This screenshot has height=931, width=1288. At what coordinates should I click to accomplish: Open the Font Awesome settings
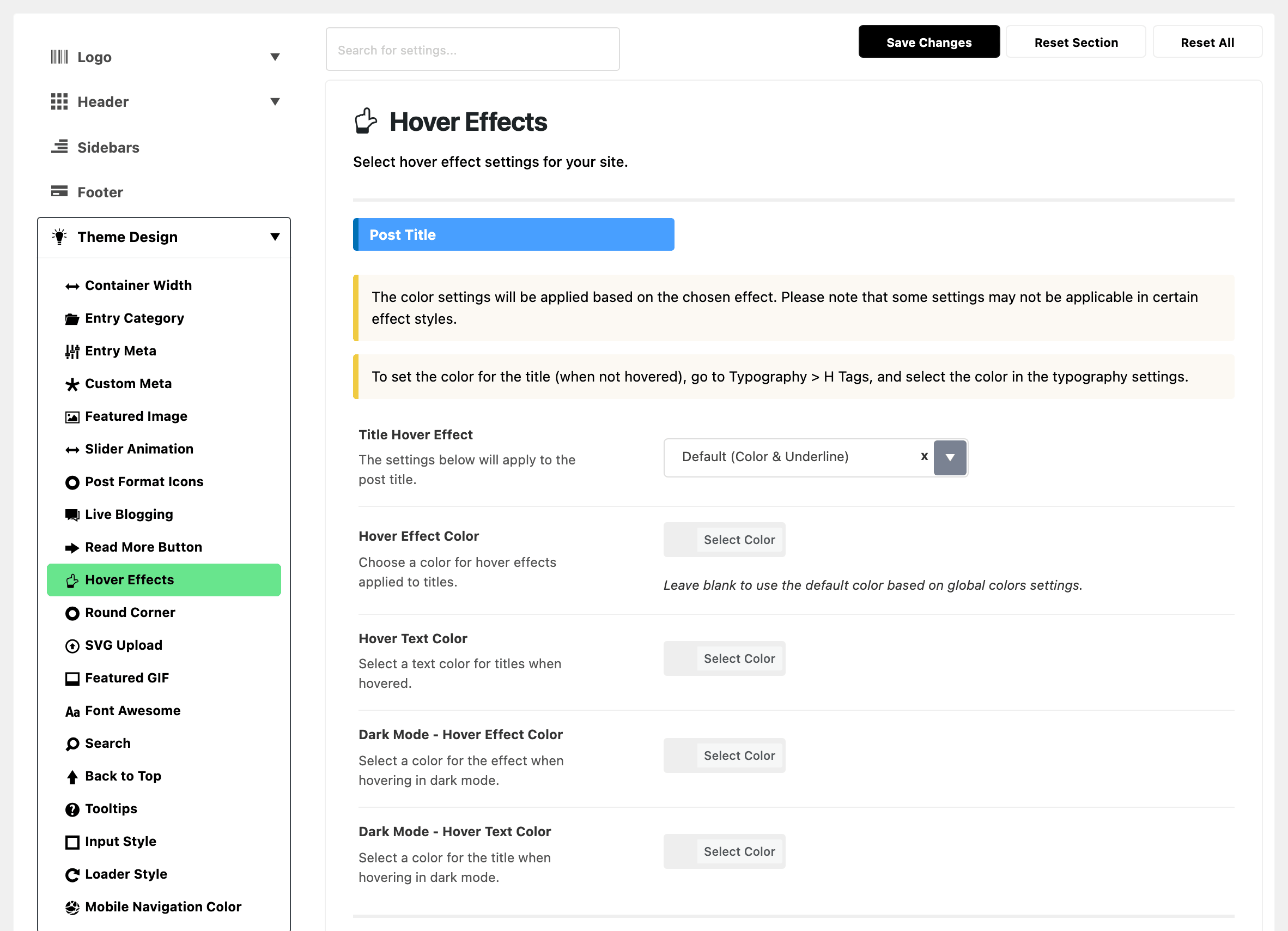(163, 711)
